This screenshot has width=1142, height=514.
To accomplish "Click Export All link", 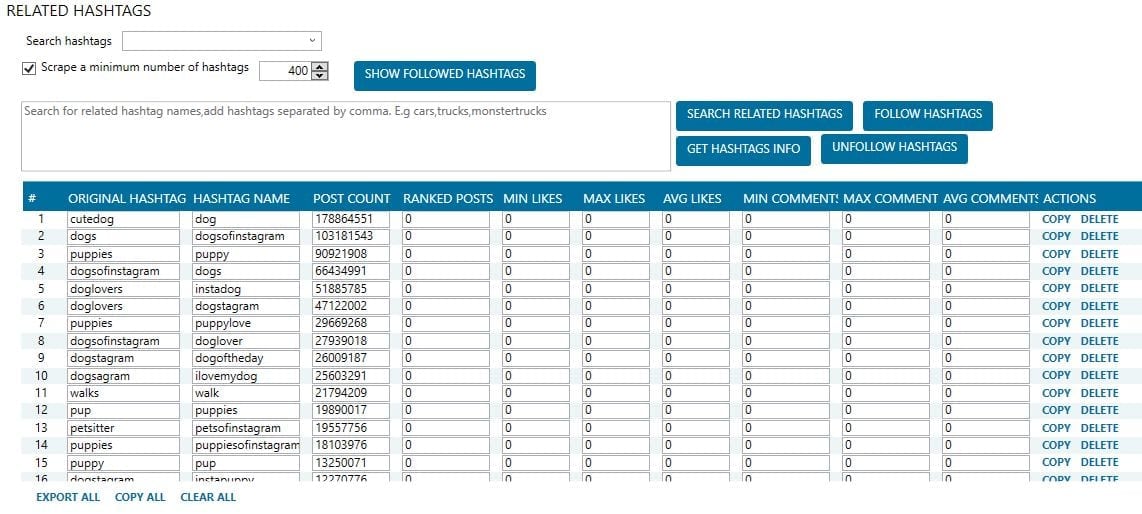I will pyautogui.click(x=68, y=497).
